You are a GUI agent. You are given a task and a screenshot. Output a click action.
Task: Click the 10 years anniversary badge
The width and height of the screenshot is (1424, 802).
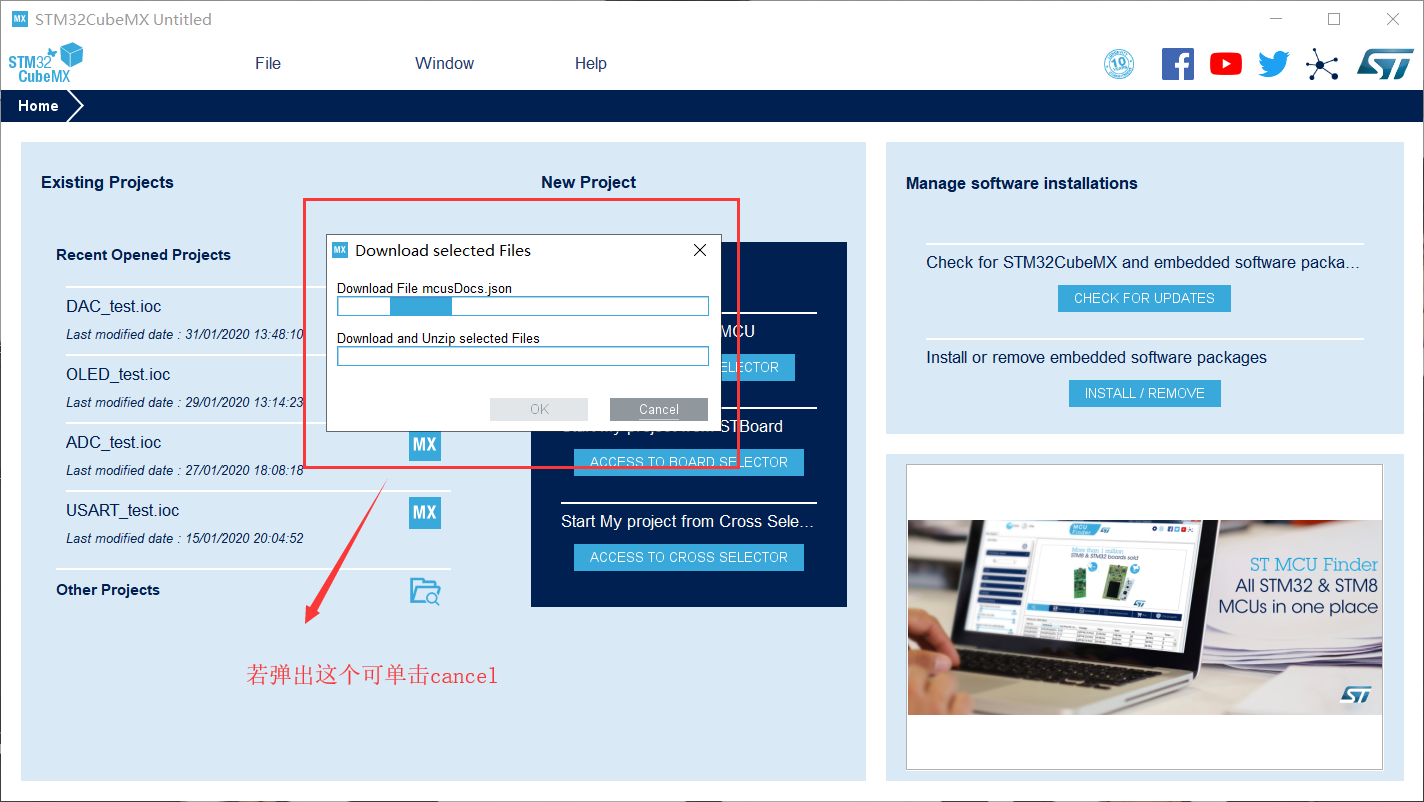1119,64
